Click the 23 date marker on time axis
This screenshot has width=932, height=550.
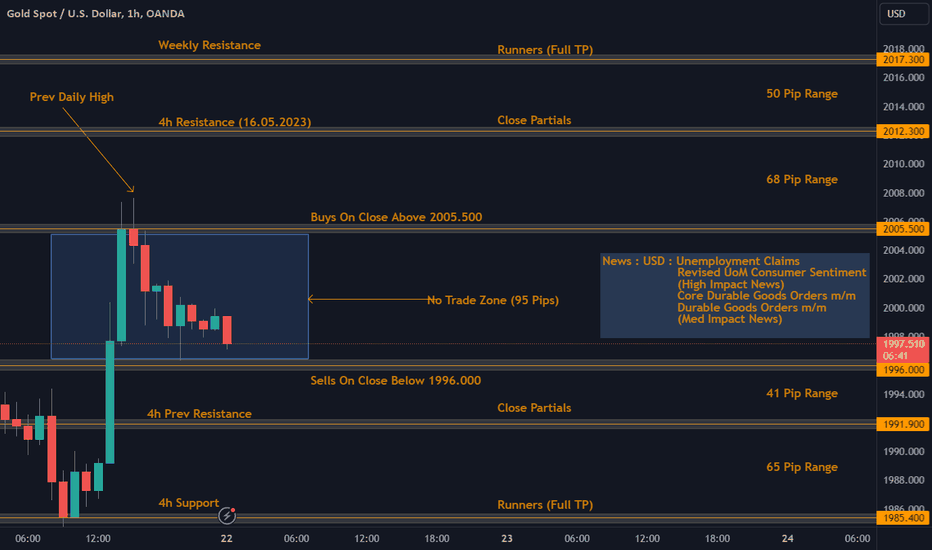506,538
